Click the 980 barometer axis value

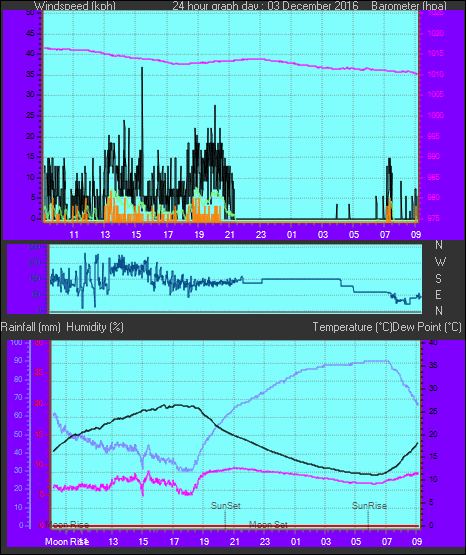click(434, 197)
